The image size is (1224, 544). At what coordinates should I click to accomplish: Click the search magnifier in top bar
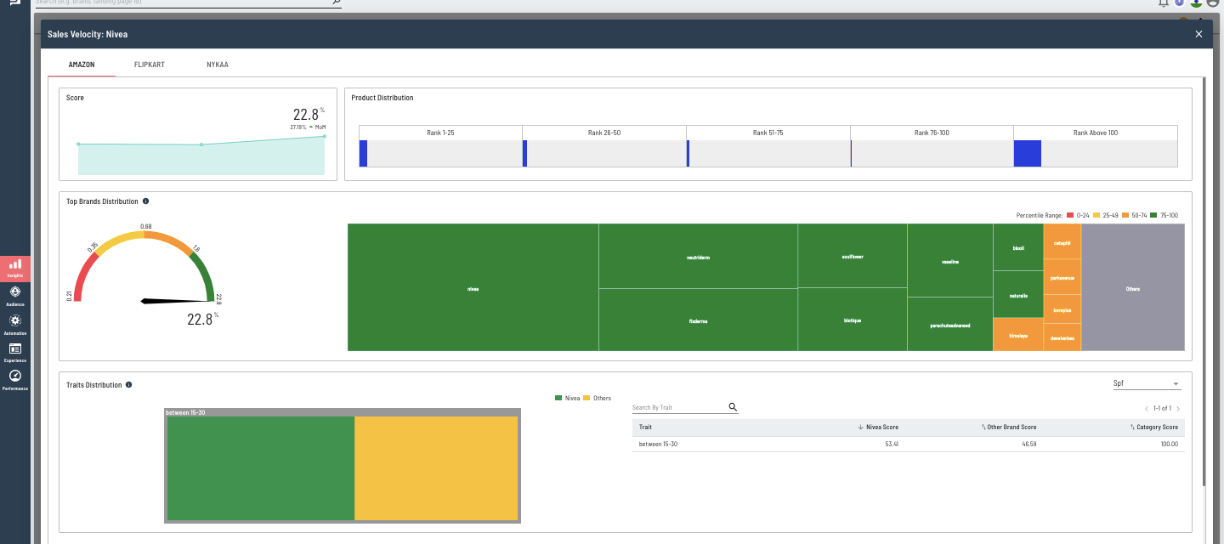click(x=336, y=3)
